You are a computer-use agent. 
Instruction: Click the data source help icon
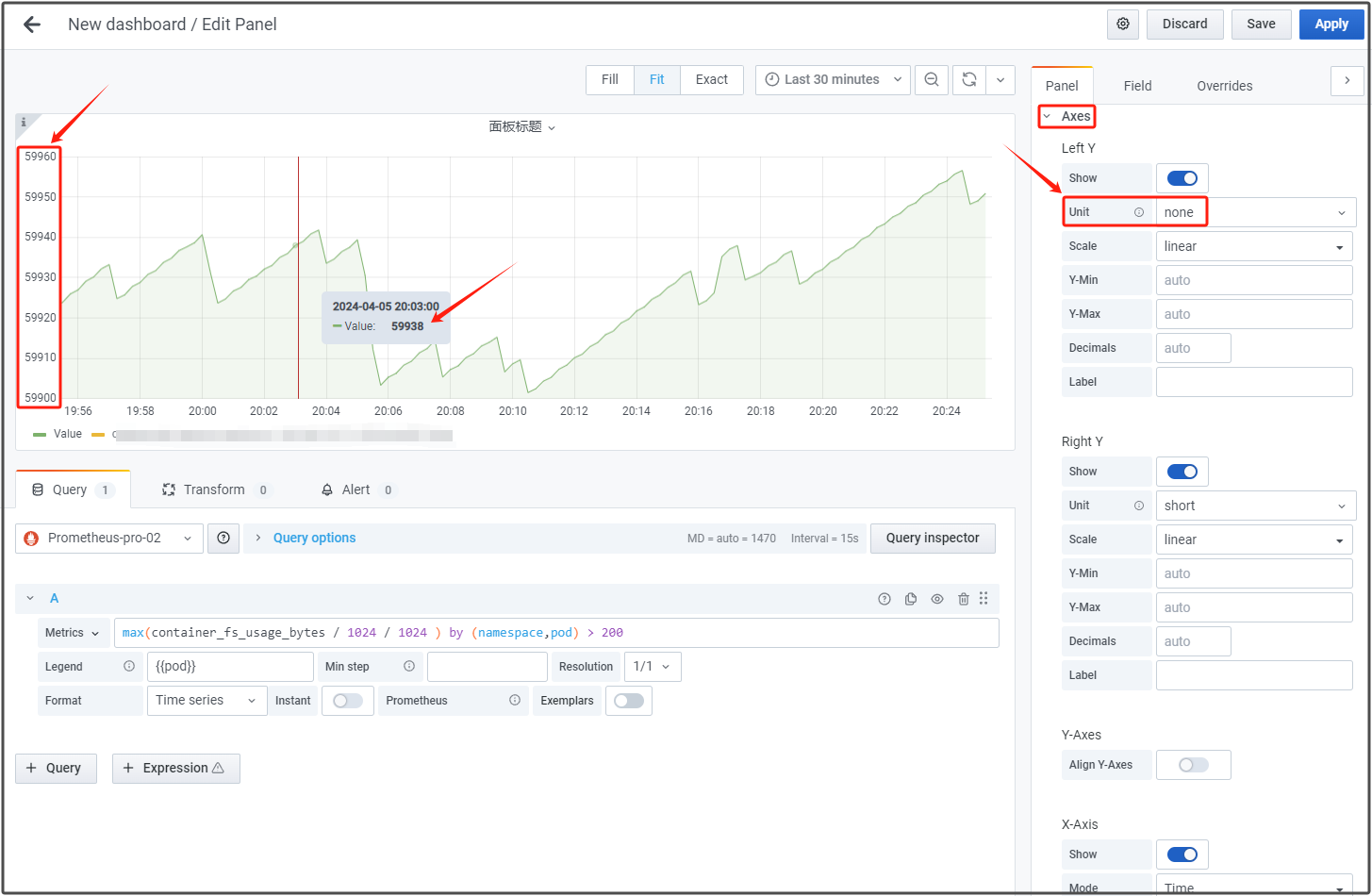pos(223,539)
